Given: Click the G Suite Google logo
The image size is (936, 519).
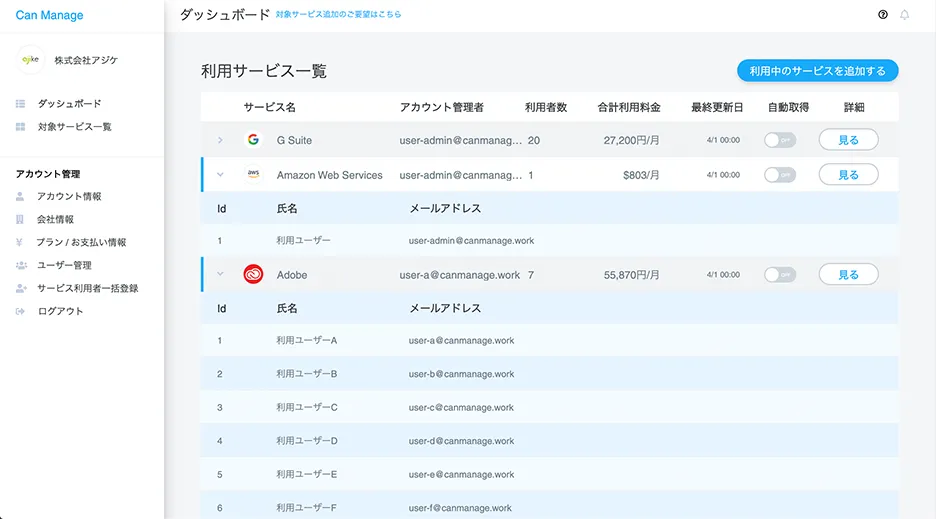Looking at the screenshot, I should (x=253, y=140).
